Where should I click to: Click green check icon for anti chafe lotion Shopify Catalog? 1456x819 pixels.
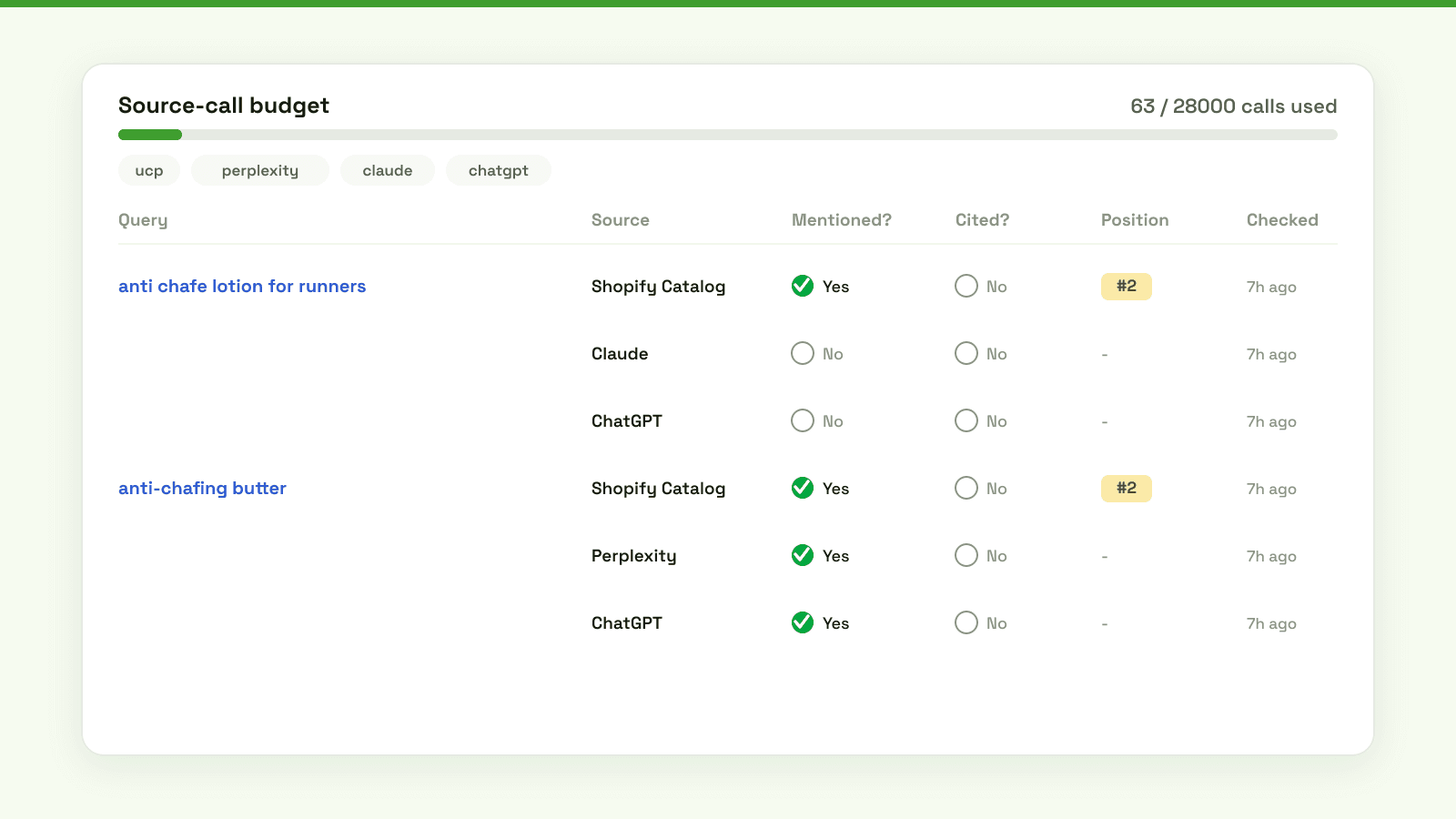[x=803, y=286]
